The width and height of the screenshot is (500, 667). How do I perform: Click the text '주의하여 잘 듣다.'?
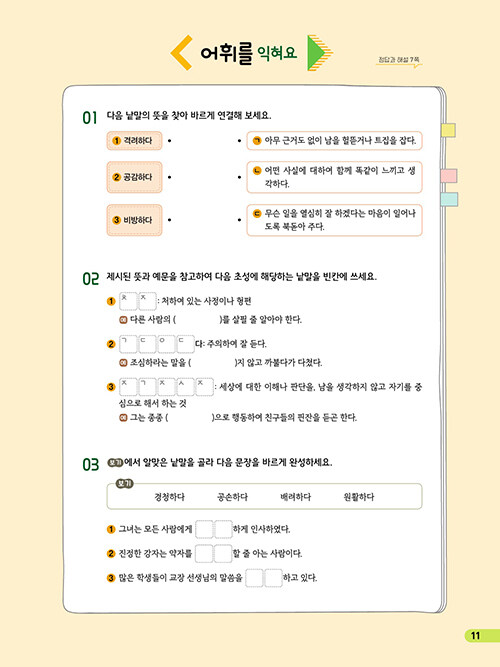237,344
